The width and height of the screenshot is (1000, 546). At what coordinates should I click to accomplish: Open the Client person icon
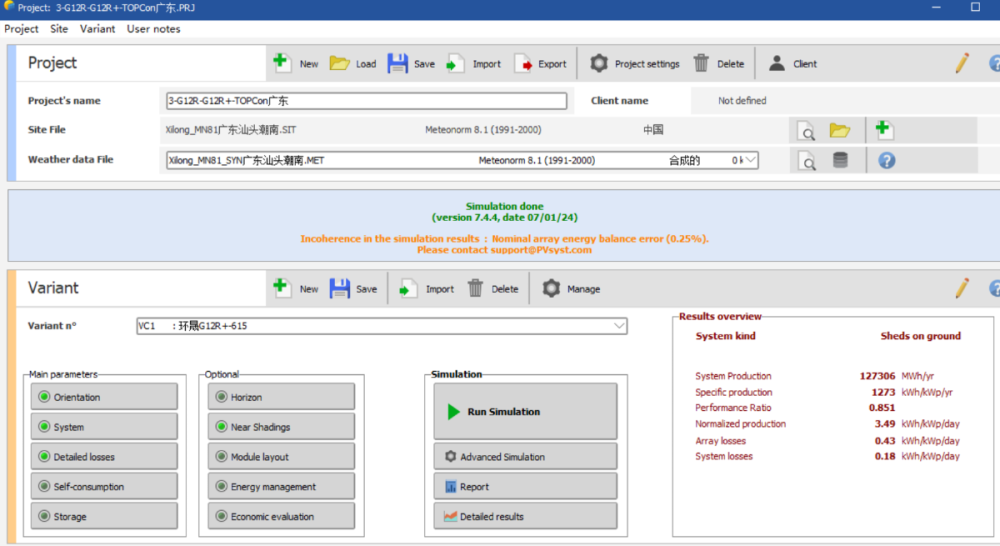(777, 64)
